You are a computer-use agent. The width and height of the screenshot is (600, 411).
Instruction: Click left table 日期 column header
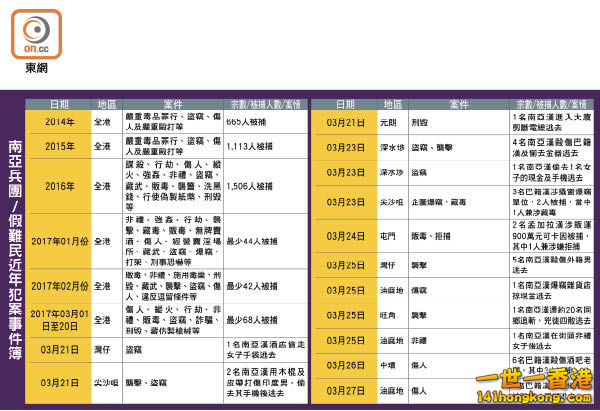point(59,104)
